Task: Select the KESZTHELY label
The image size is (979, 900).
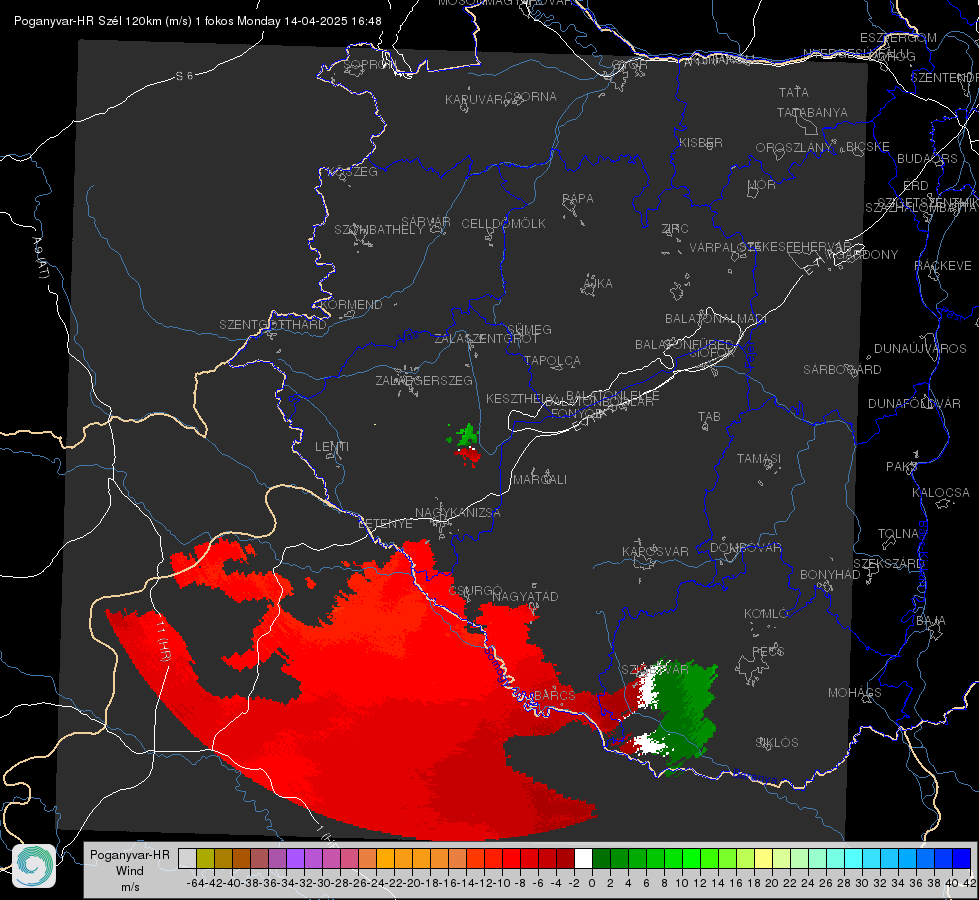Action: click(x=521, y=398)
